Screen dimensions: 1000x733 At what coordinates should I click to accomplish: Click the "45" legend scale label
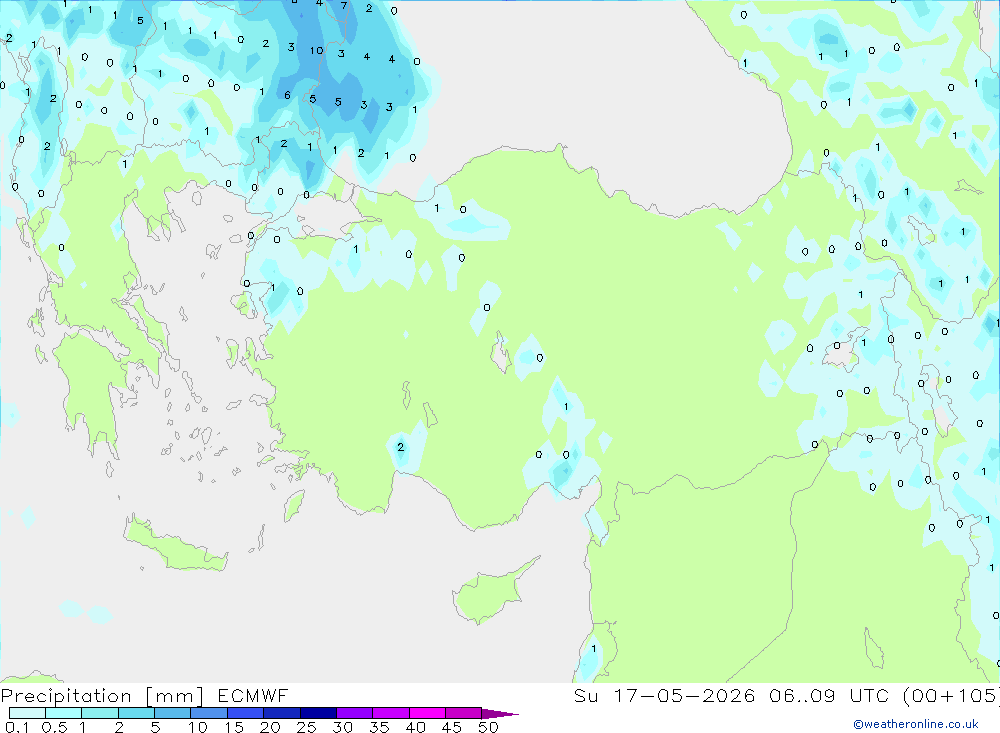[452, 727]
